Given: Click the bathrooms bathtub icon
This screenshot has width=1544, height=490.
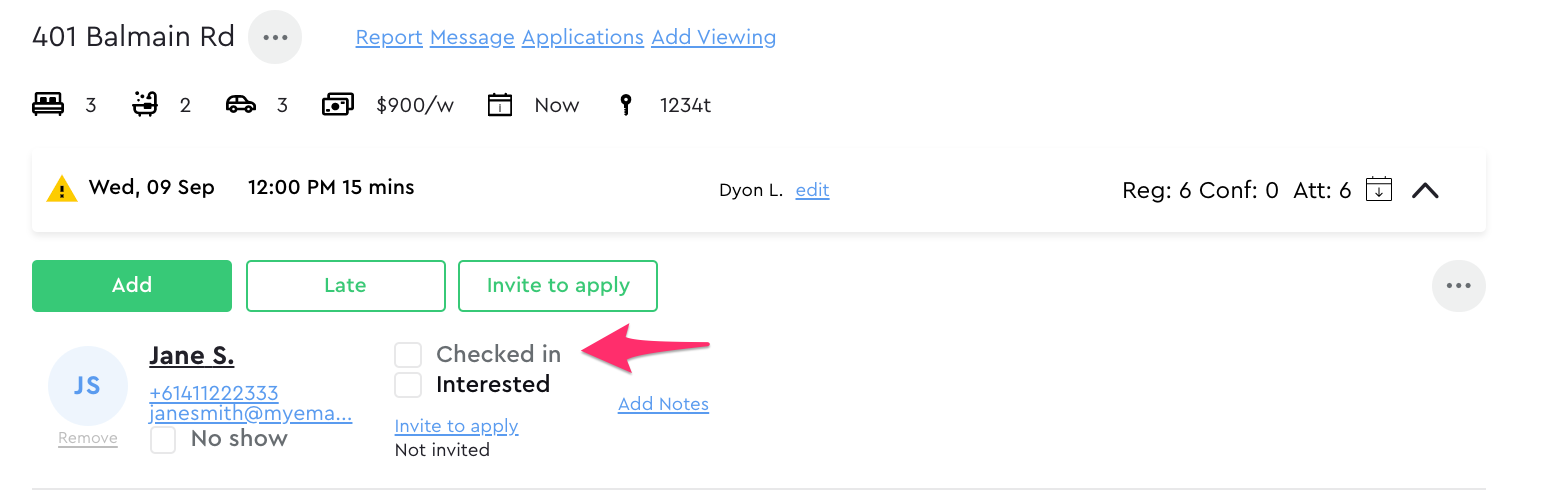Looking at the screenshot, I should [x=146, y=104].
